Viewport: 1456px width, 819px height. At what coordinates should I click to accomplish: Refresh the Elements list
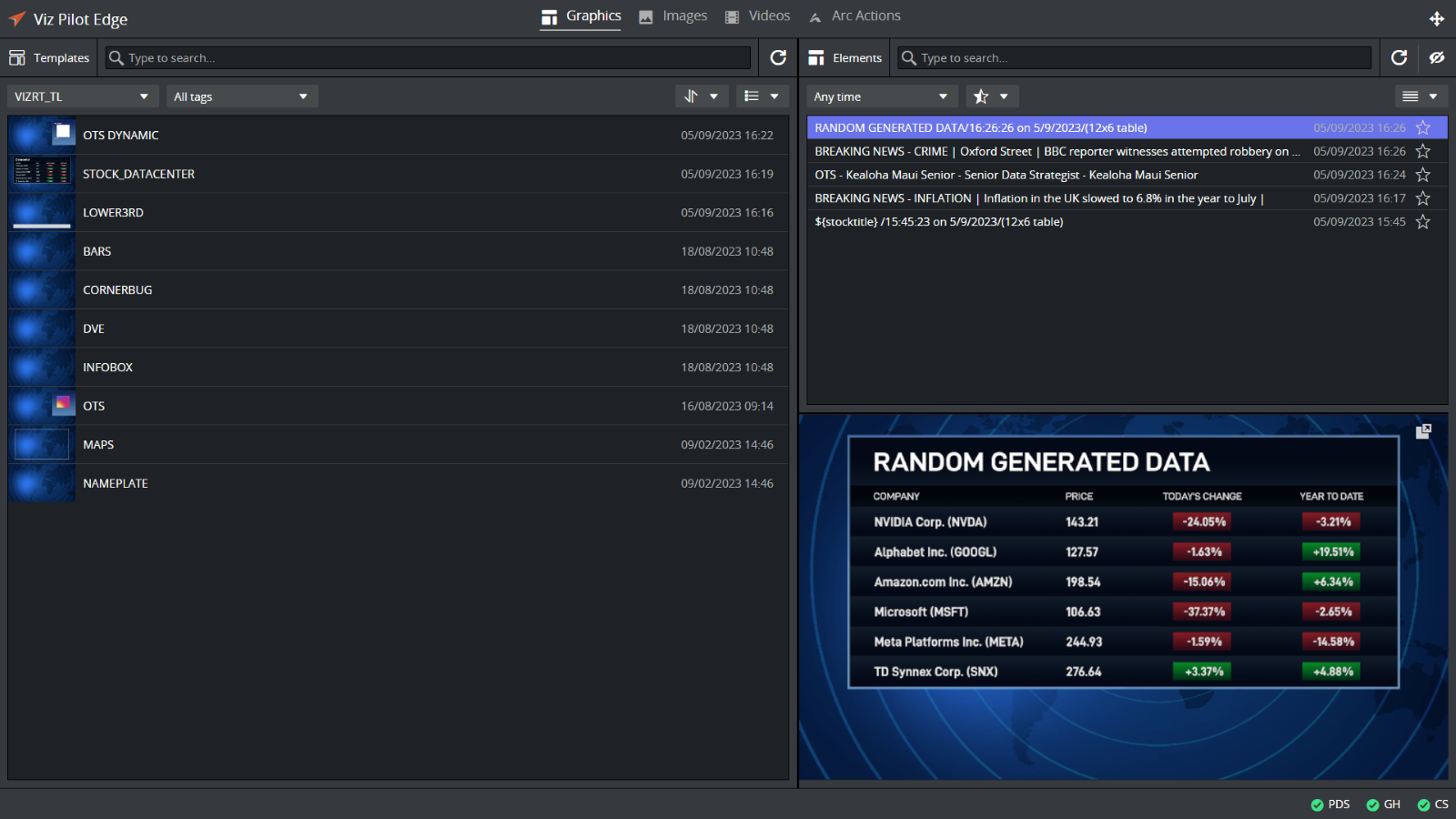pos(1399,57)
